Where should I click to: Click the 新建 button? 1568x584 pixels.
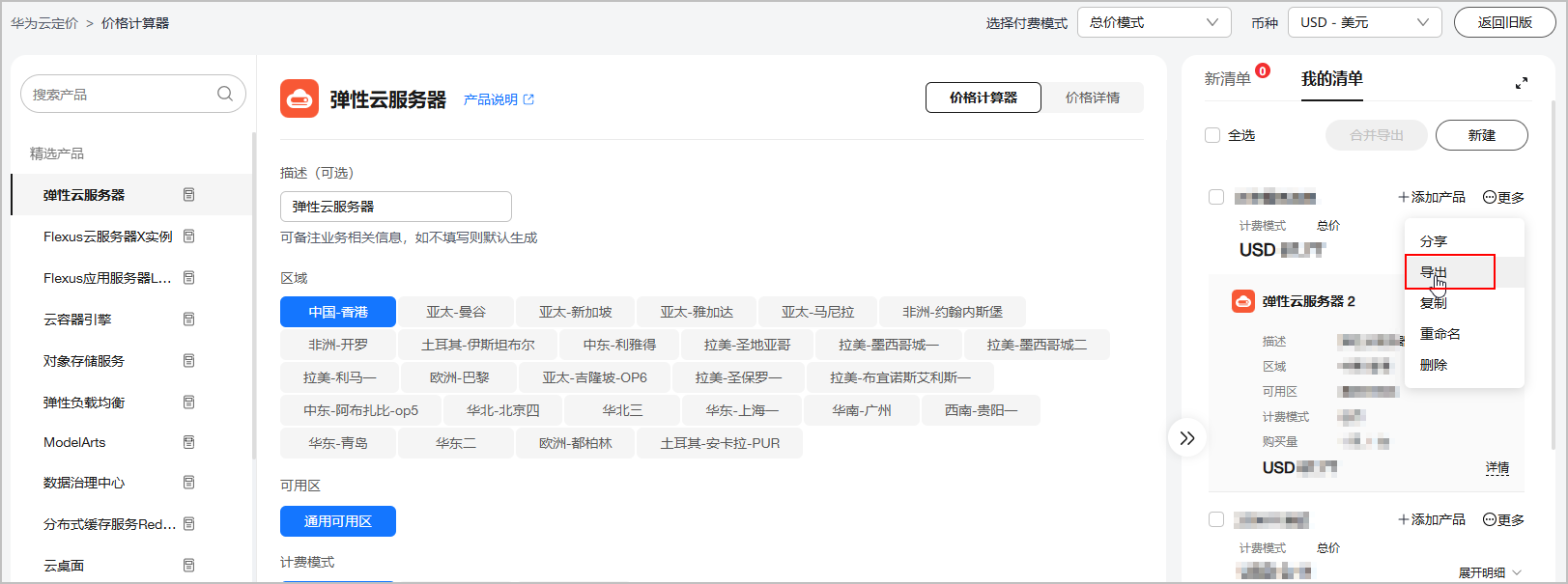point(1482,135)
